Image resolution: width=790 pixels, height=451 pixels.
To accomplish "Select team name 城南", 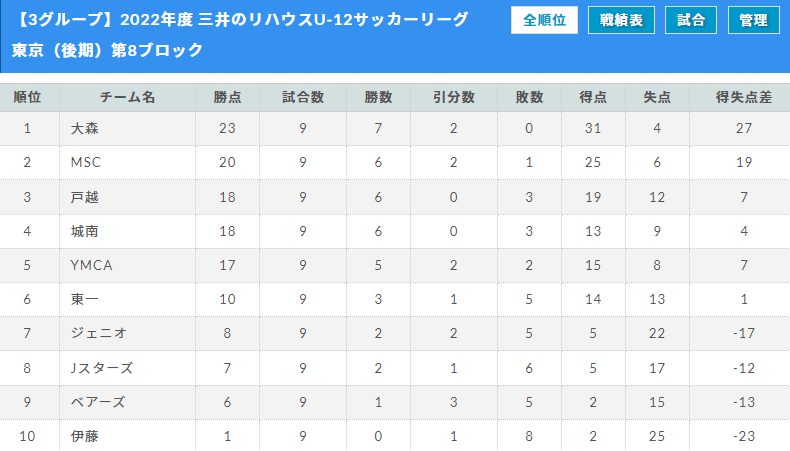I will (84, 231).
